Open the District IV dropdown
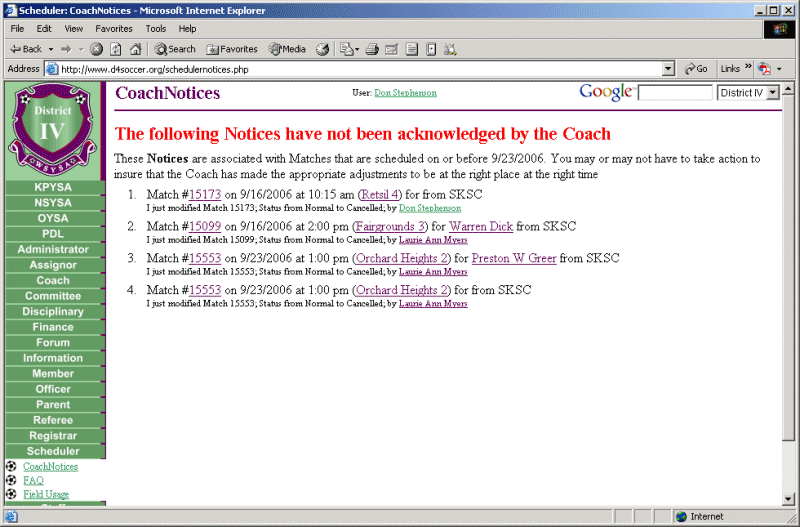Screen dimensions: 800x527 (x=748, y=93)
